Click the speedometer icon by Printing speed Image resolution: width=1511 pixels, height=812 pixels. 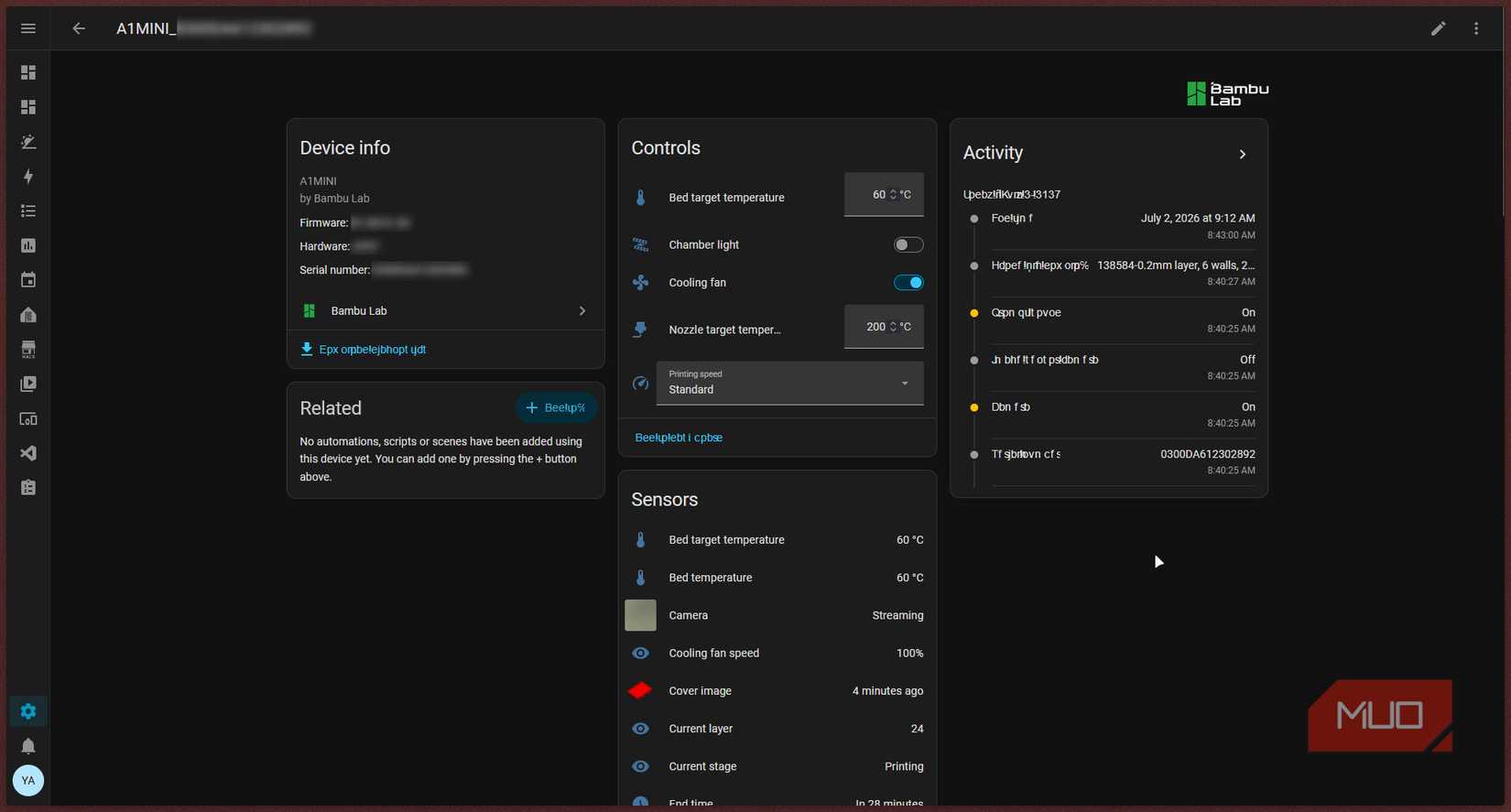640,384
